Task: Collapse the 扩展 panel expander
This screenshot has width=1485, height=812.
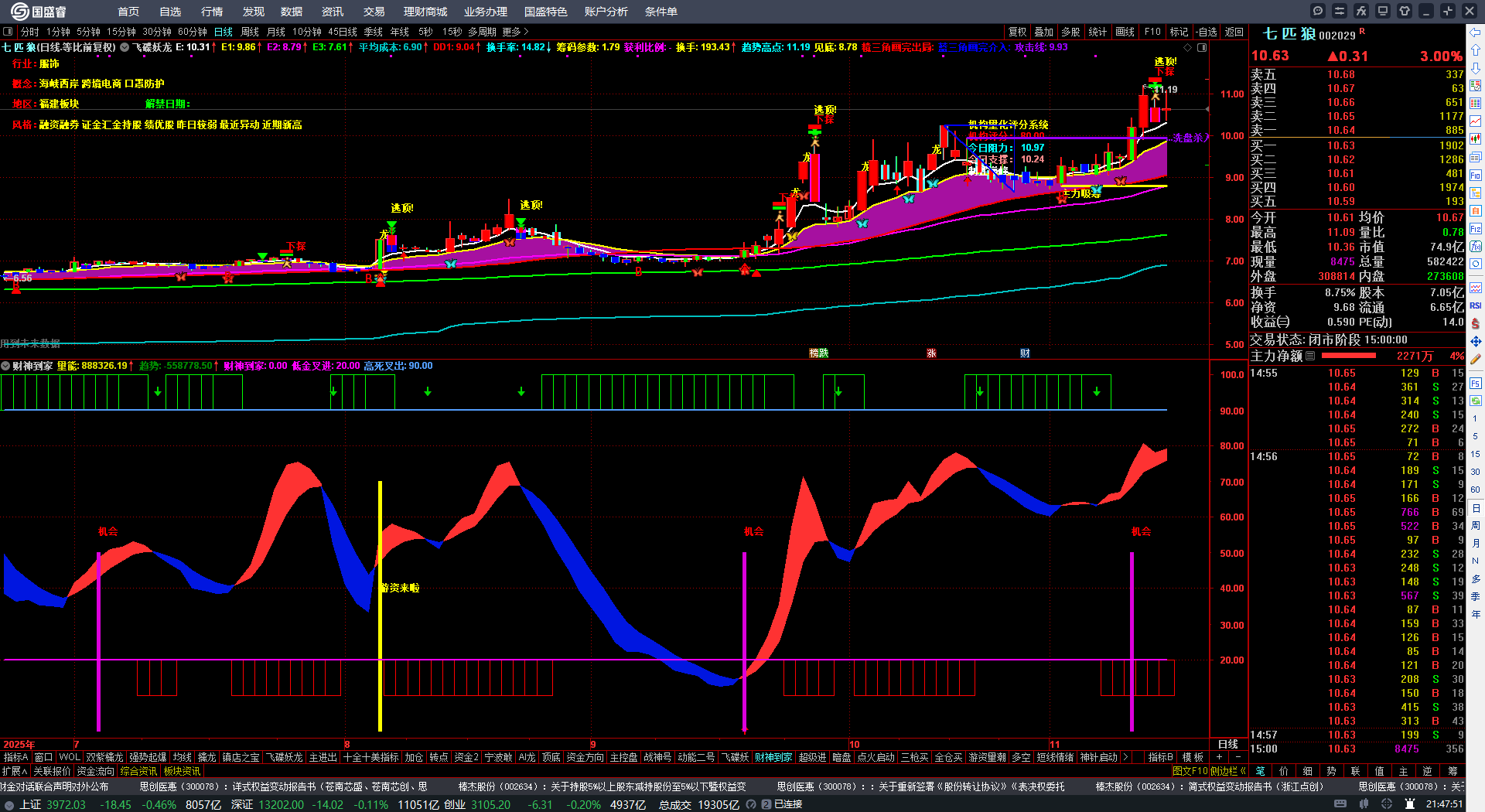Action: [x=15, y=771]
